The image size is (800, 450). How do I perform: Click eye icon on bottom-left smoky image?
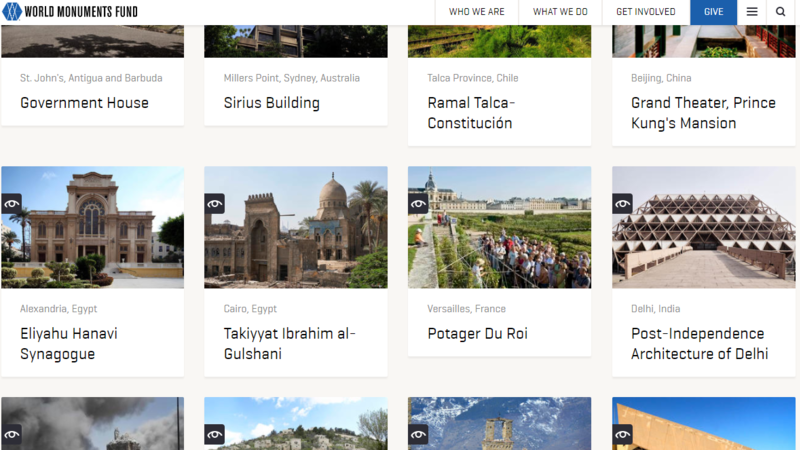coord(12,434)
